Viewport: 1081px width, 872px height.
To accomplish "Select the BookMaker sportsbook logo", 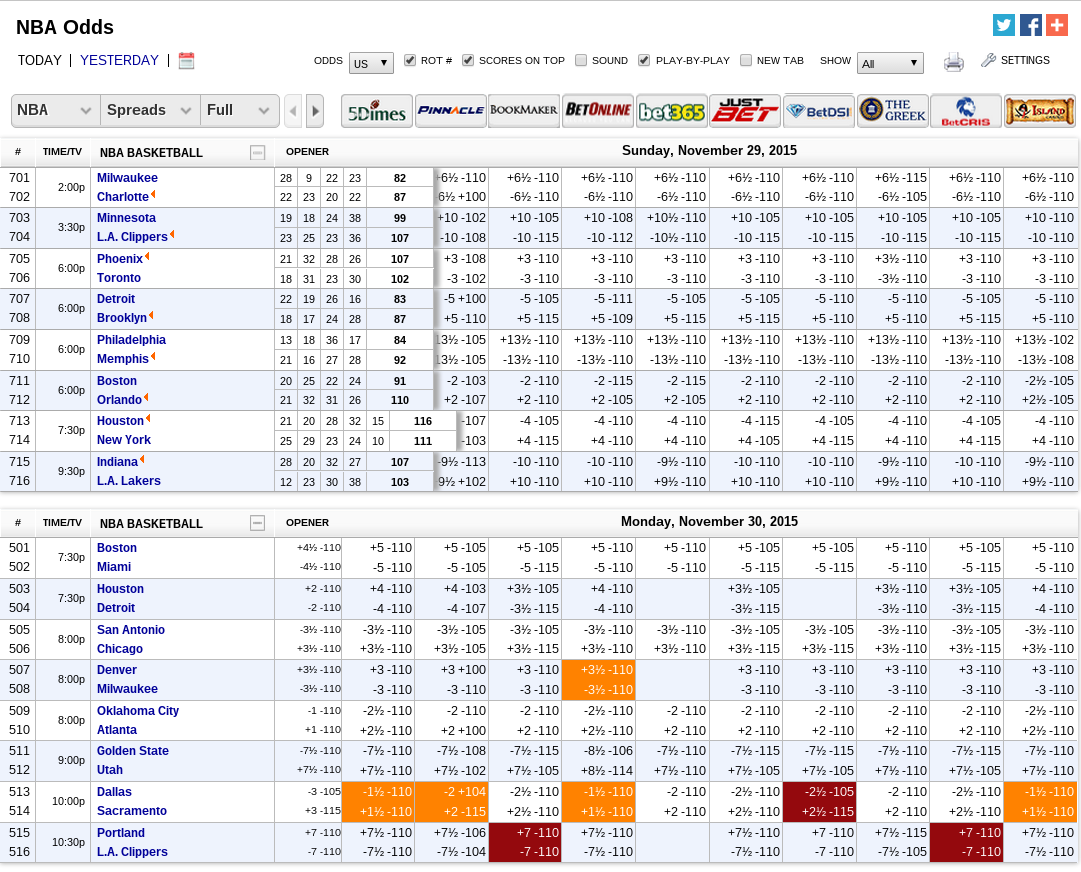I will click(x=523, y=111).
